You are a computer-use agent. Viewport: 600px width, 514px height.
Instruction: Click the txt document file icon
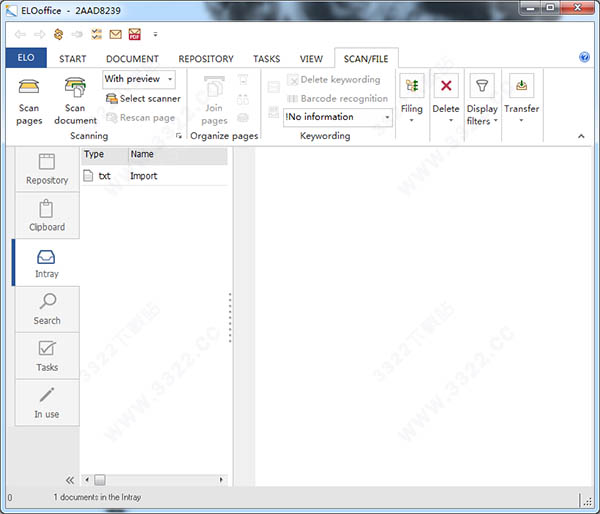pos(88,176)
